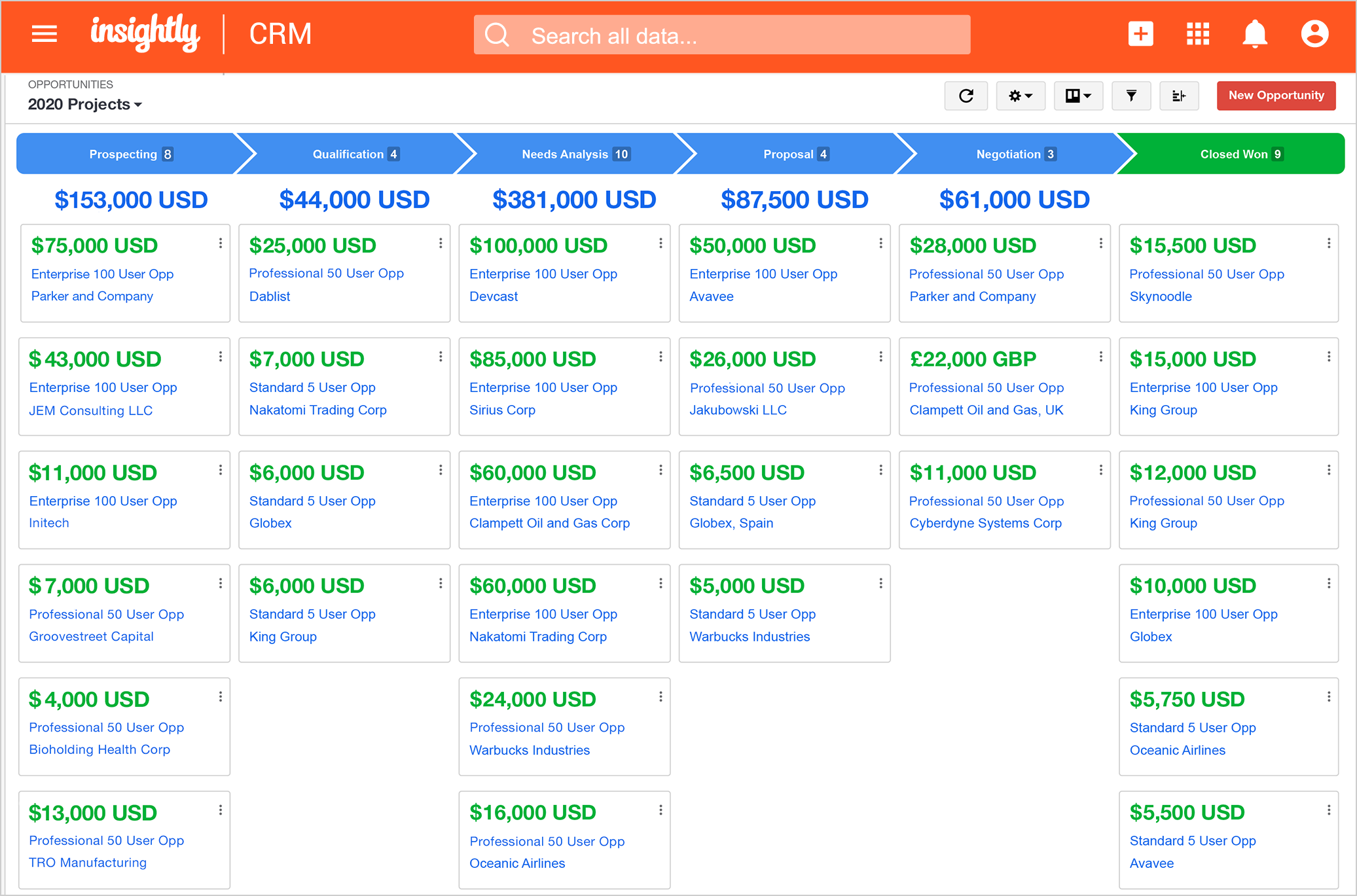Click the CRM product label
This screenshot has width=1357, height=896.
click(280, 34)
